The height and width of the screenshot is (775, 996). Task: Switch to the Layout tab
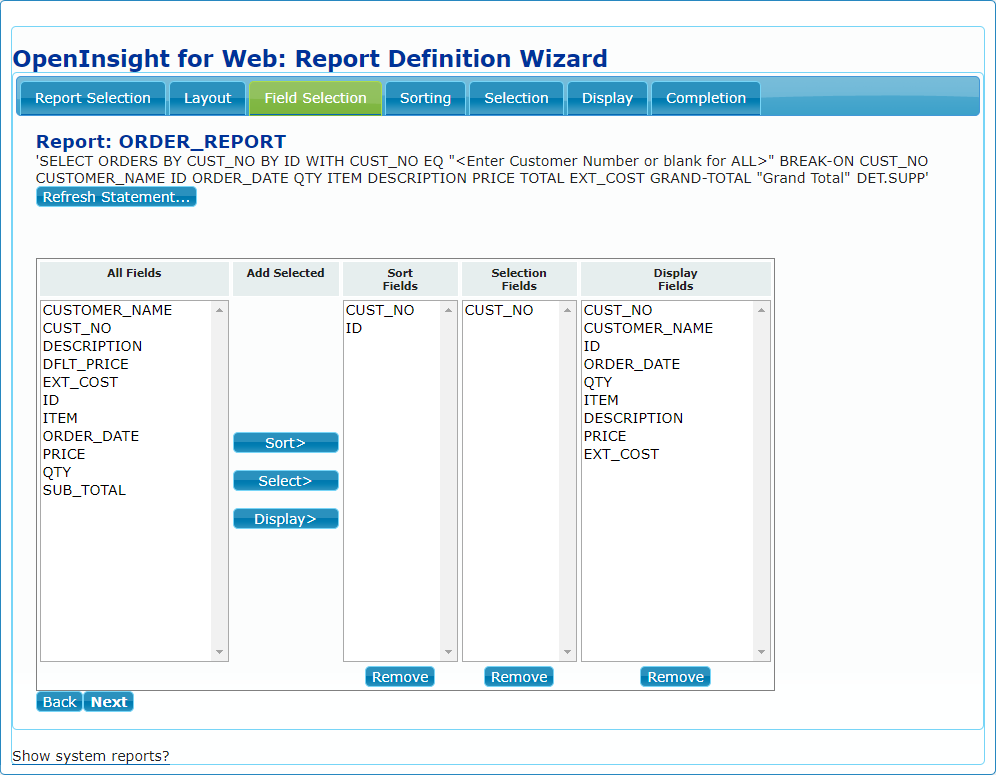click(x=207, y=98)
